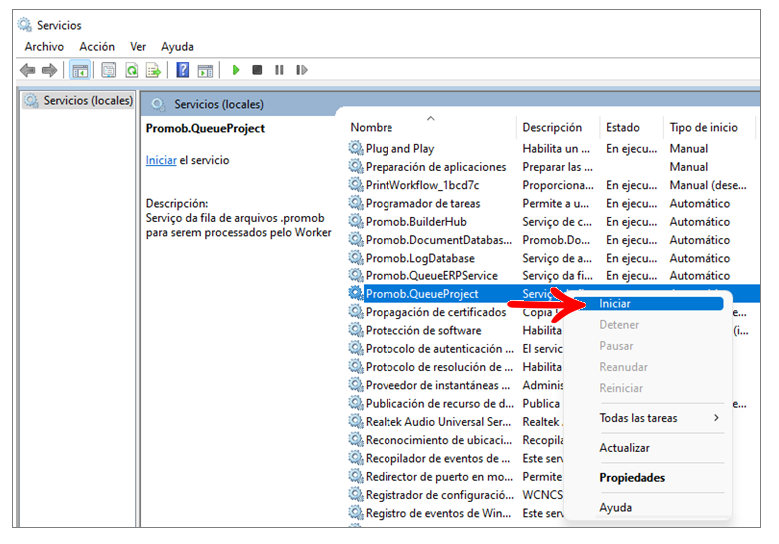Screen dimensions: 779x544
Task: Select the Publicación de recurso service
Action: pos(440,403)
